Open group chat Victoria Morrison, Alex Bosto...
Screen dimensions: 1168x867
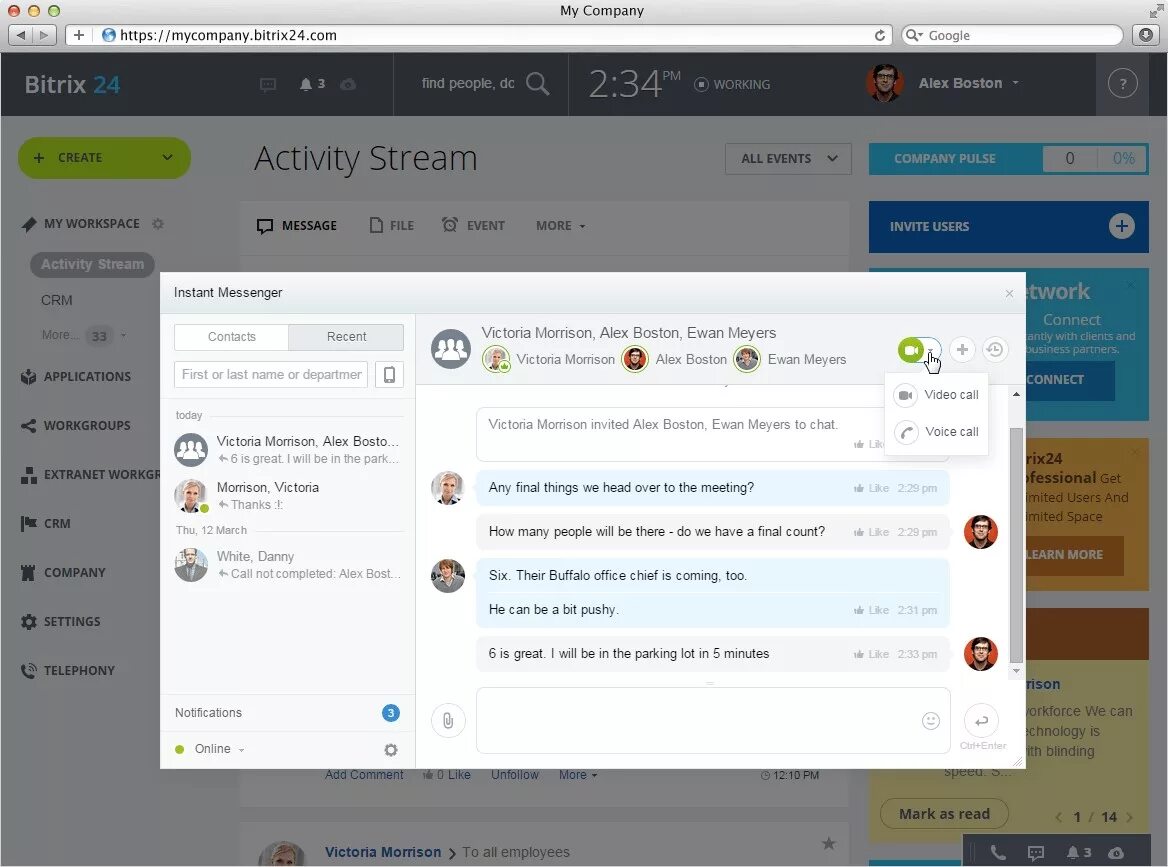(288, 449)
